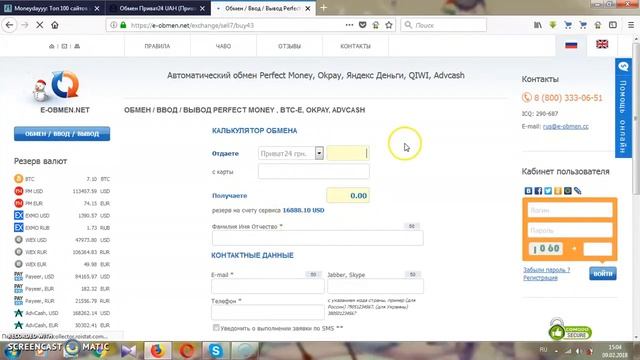The height and width of the screenshot is (360, 640).
Task: Open the Забыли пароль link
Action: (x=547, y=270)
